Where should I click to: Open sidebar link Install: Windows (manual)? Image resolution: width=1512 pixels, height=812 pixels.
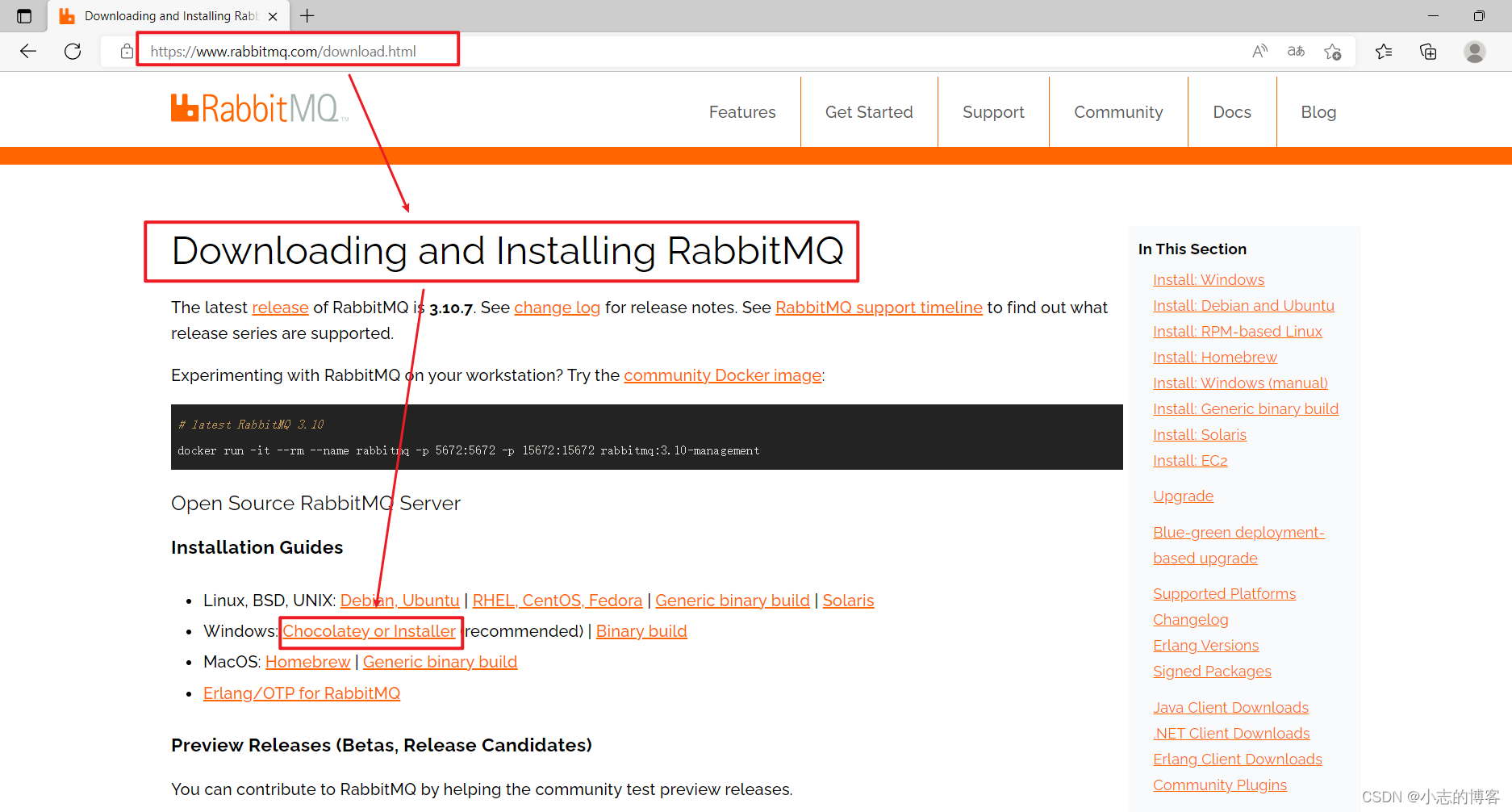click(x=1240, y=383)
